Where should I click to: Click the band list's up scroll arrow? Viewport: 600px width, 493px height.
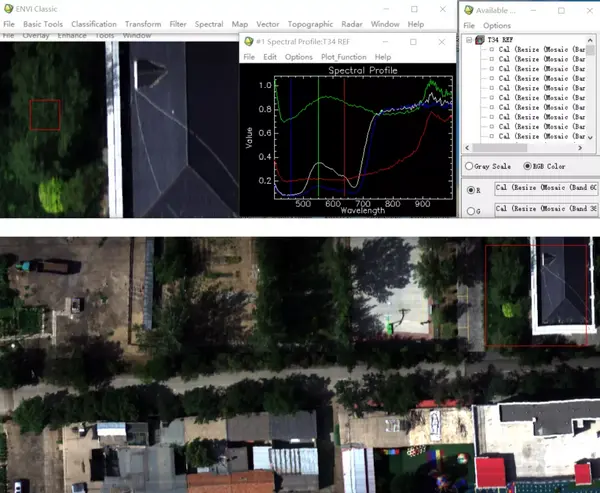pyautogui.click(x=590, y=40)
